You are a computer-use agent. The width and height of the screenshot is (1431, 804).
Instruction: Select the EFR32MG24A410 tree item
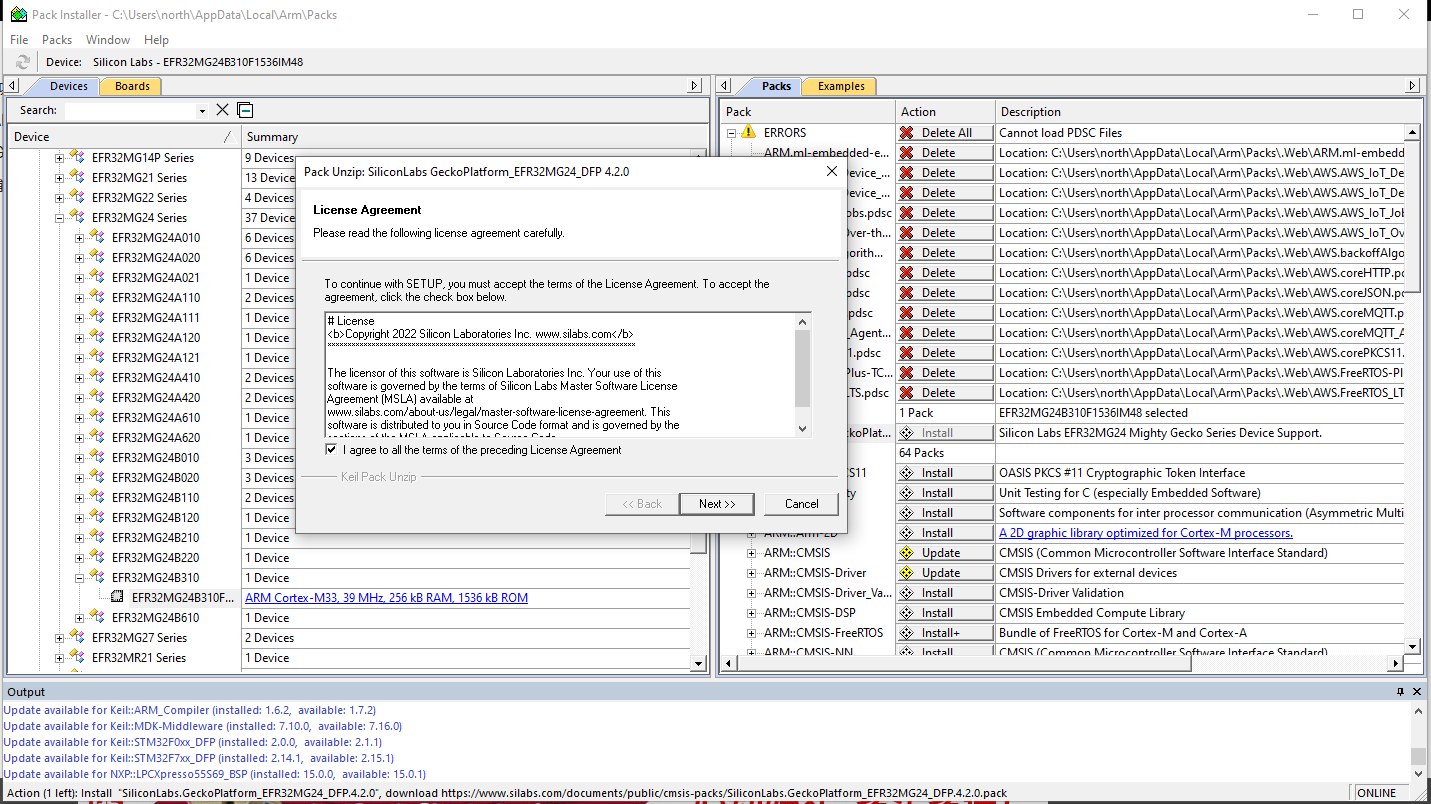(155, 378)
